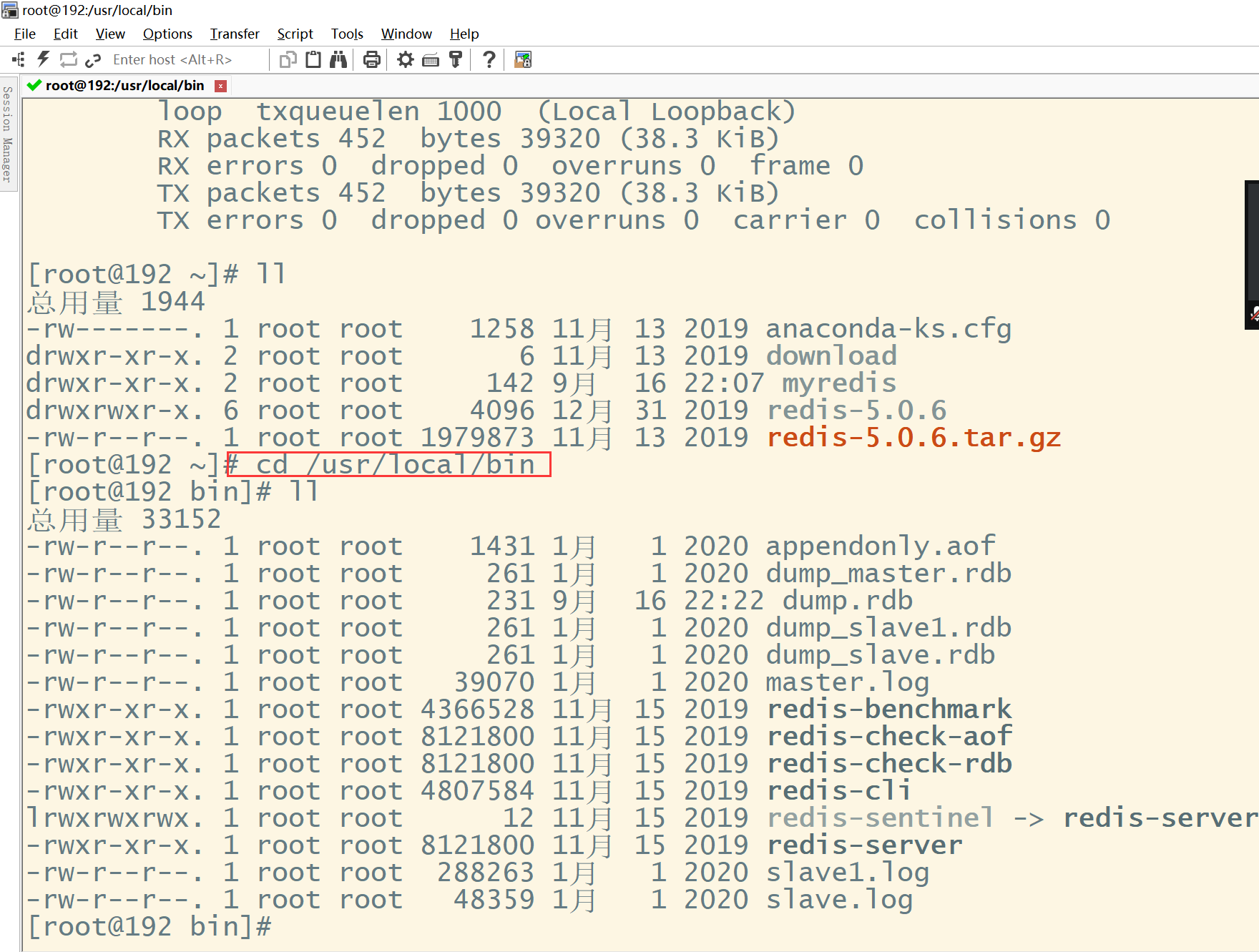Click the 总用量 1944 line
Viewport: 1259px width, 952px height.
coord(116,301)
